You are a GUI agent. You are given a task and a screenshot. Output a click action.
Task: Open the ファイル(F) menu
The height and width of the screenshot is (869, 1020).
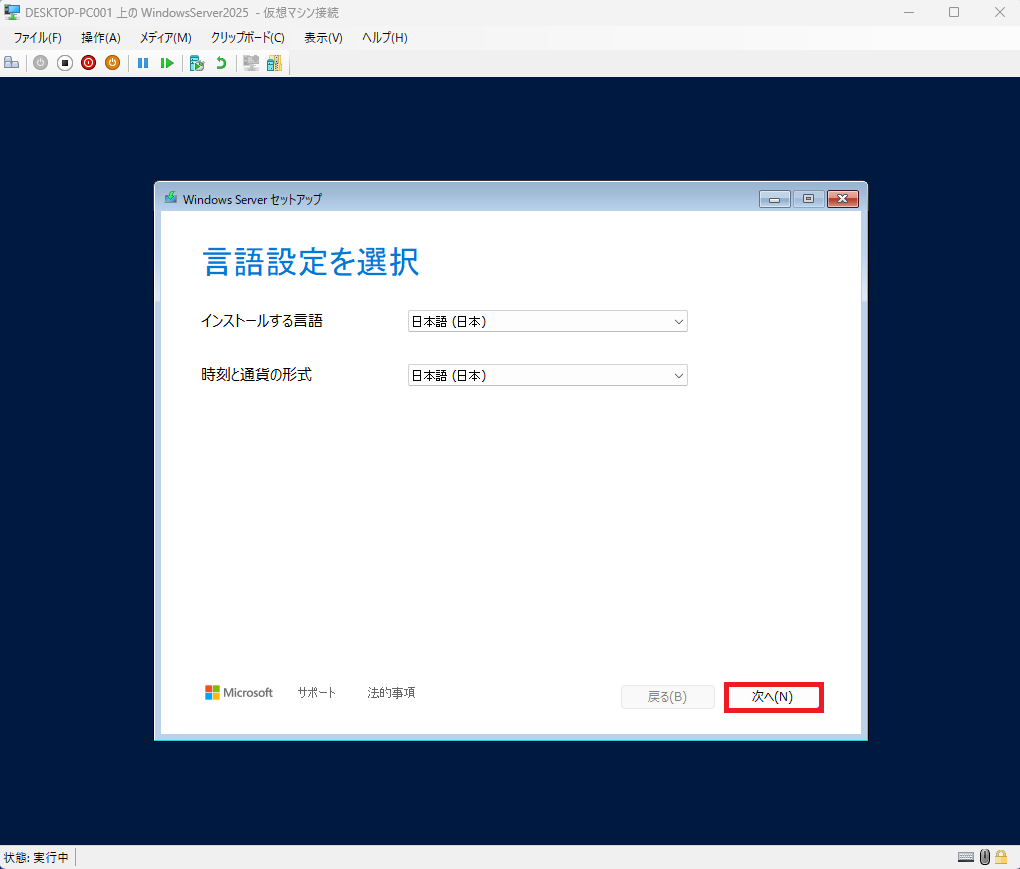point(37,38)
